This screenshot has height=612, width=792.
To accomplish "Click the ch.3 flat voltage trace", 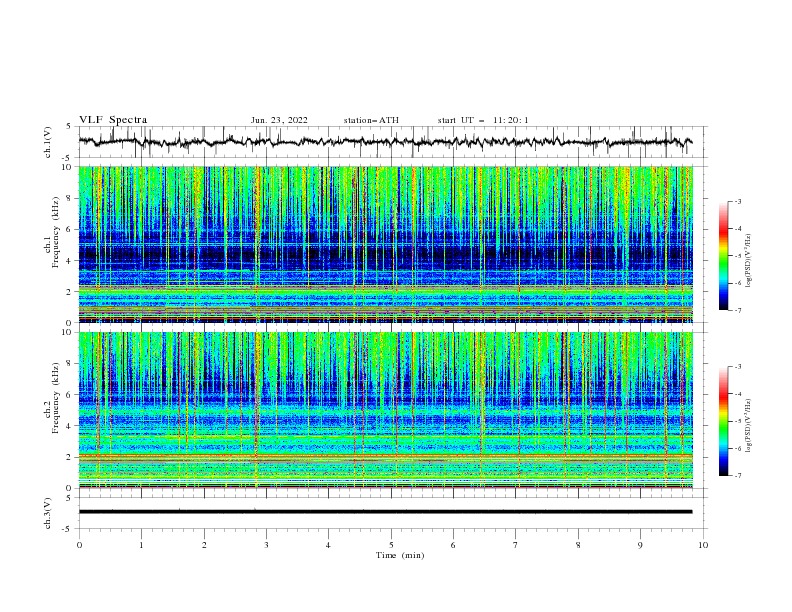I will coord(385,512).
